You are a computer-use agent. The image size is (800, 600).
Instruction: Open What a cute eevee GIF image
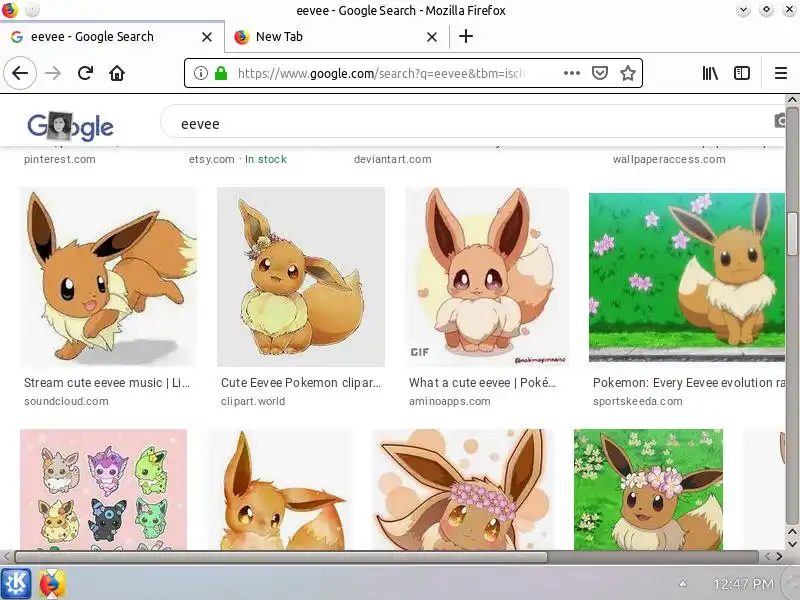[487, 277]
